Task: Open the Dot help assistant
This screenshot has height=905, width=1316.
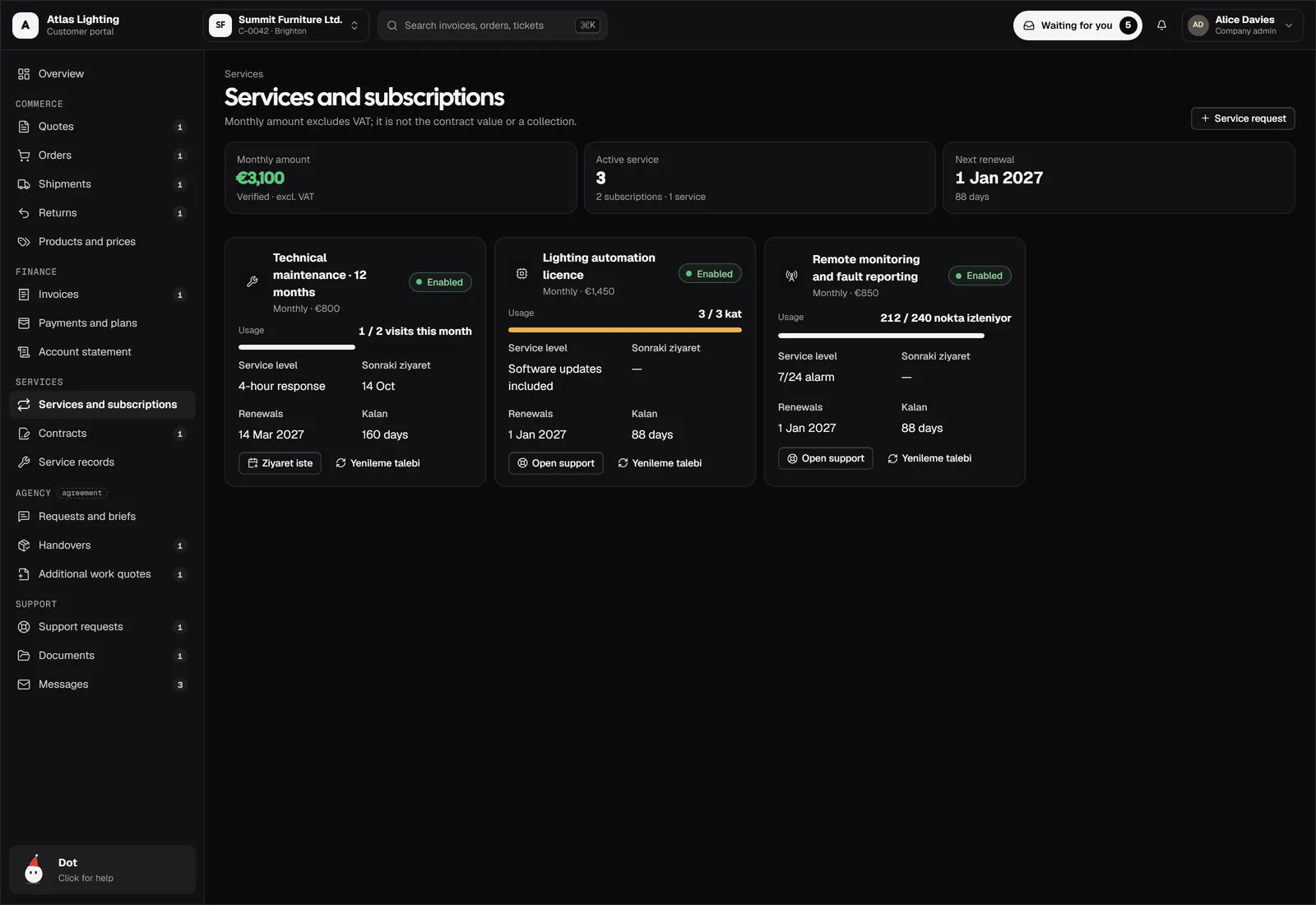Action: pos(102,870)
